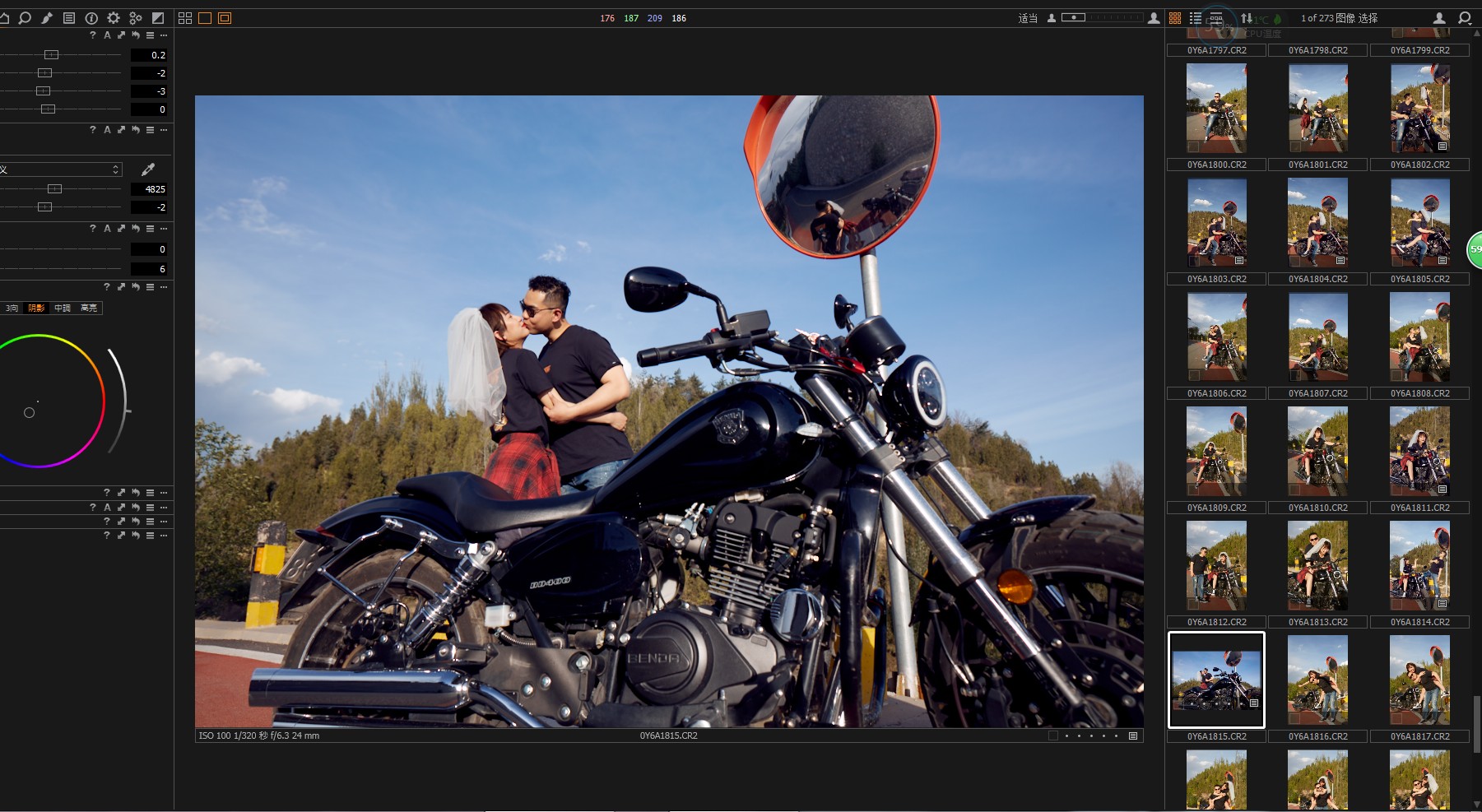Click the Kelvin slider set to 4825
1482x812 pixels.
[54, 188]
